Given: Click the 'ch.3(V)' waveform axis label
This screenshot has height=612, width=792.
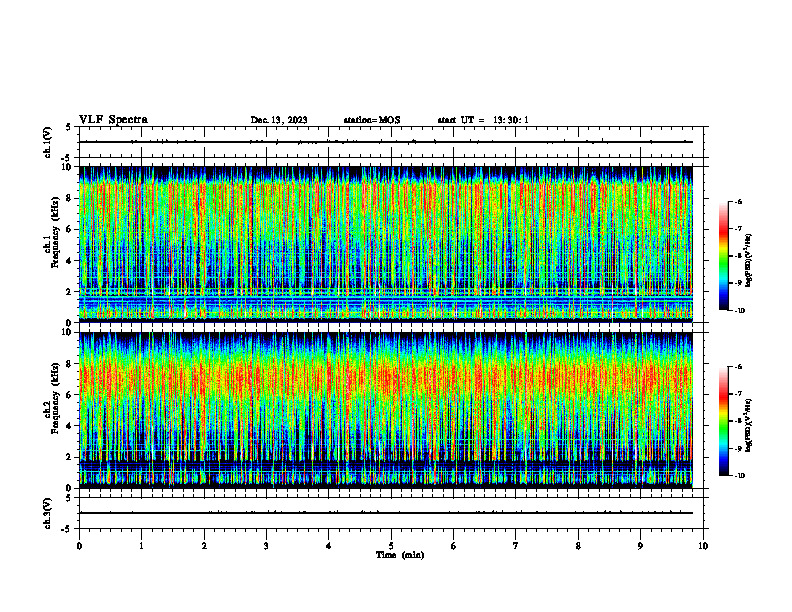Looking at the screenshot, I should pyautogui.click(x=47, y=513).
